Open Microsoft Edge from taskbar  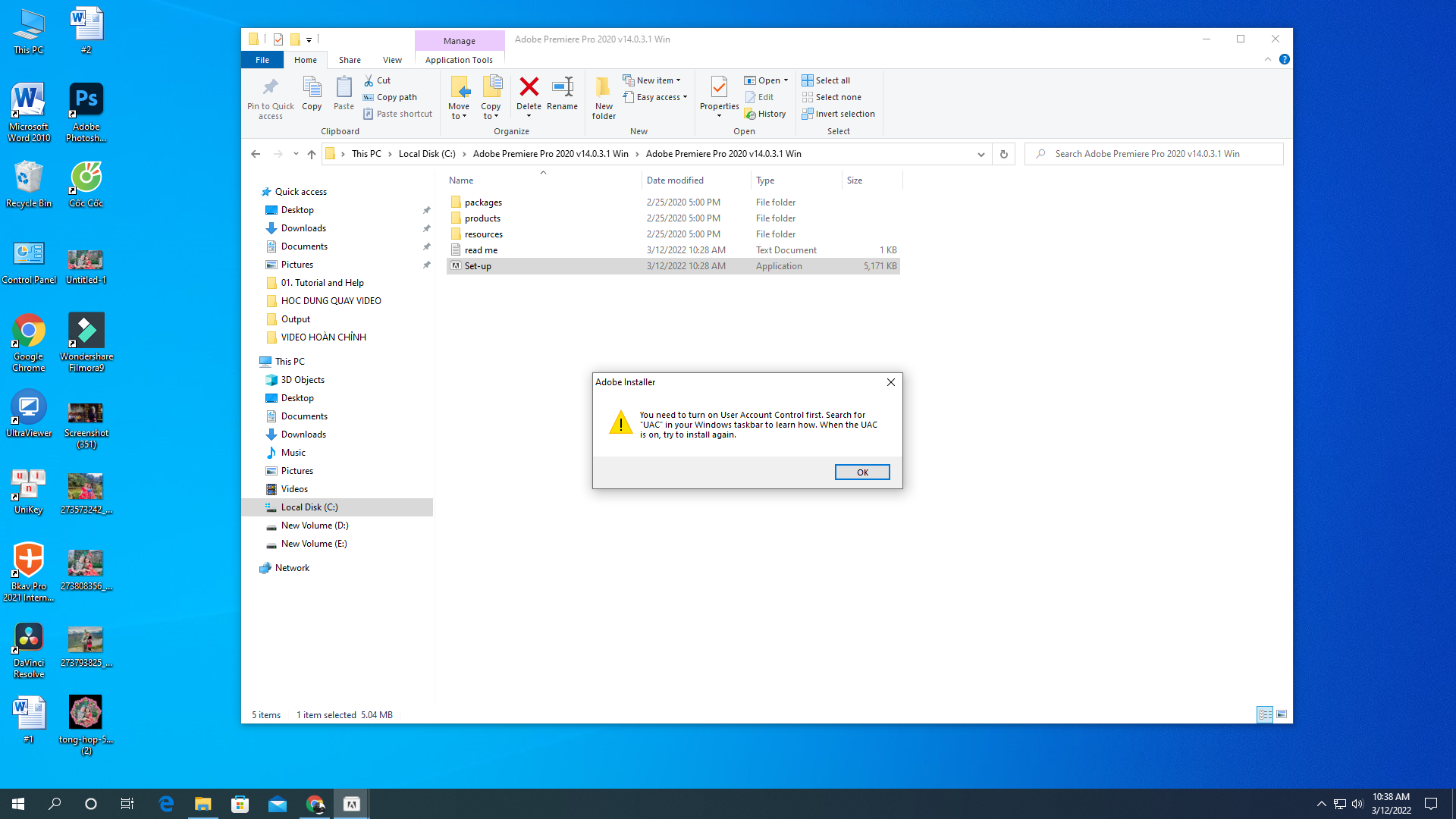click(x=166, y=804)
